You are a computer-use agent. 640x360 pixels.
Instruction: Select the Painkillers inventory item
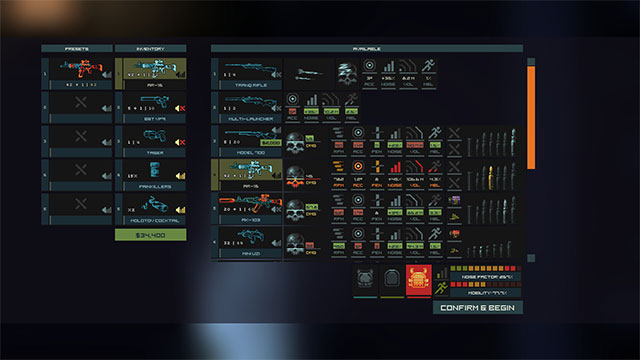click(151, 175)
